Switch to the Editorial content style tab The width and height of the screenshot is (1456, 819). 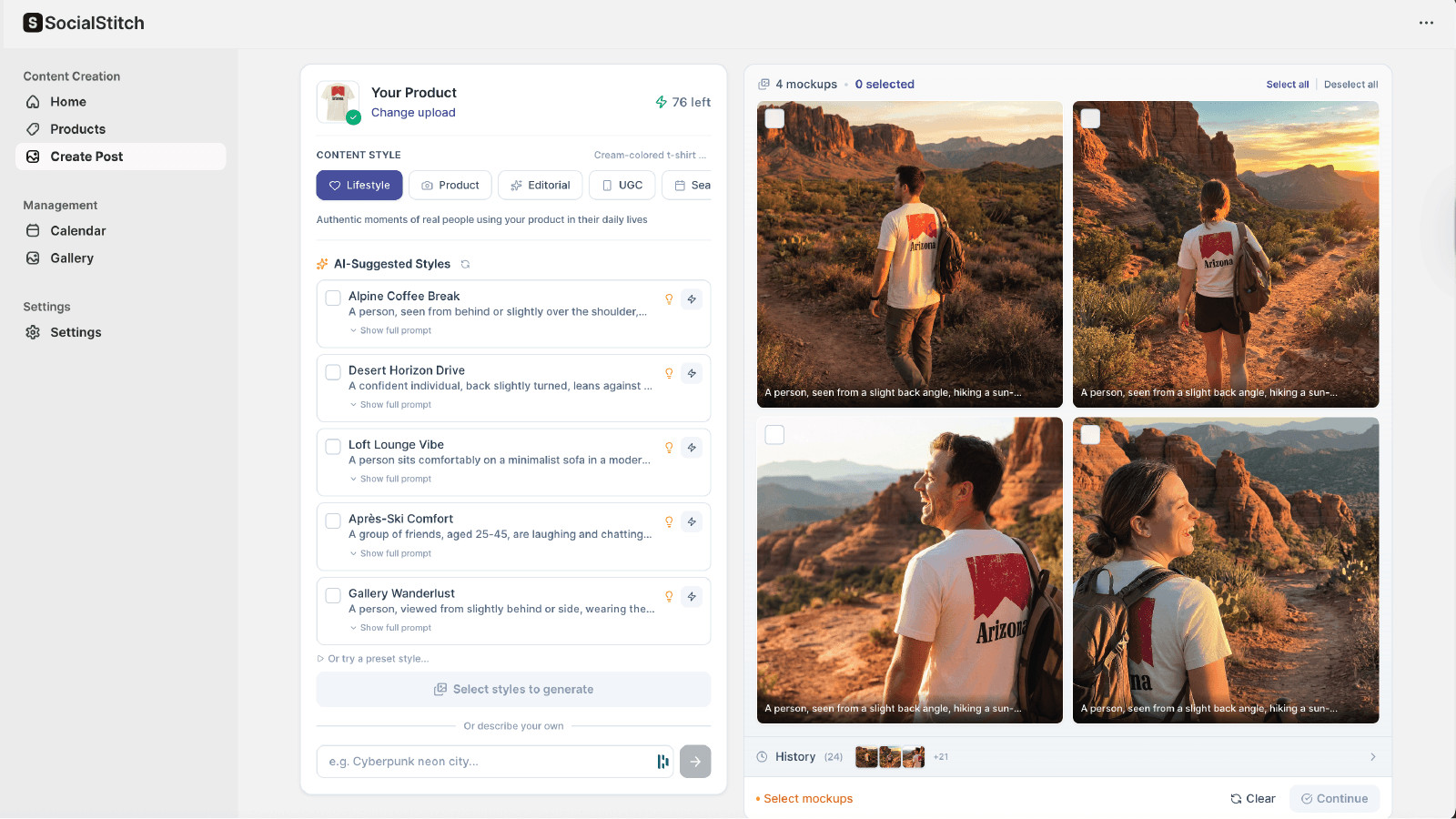541,185
